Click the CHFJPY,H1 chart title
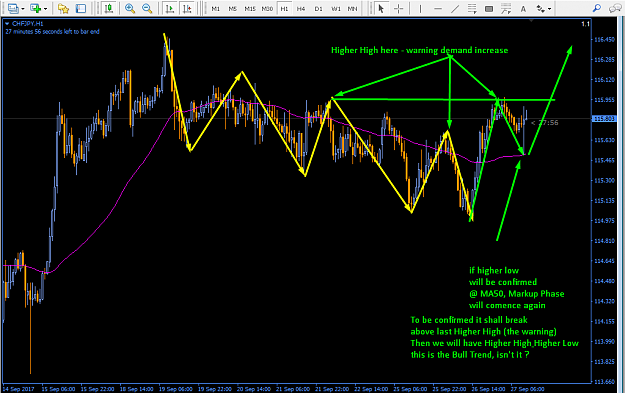Screen dimensions: 625x393 tap(28, 24)
